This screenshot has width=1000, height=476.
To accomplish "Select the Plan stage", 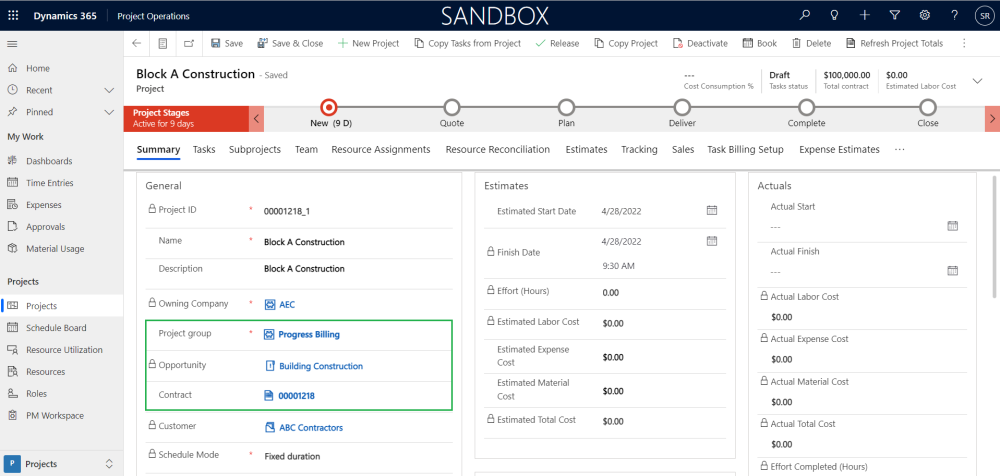I will (x=566, y=107).
